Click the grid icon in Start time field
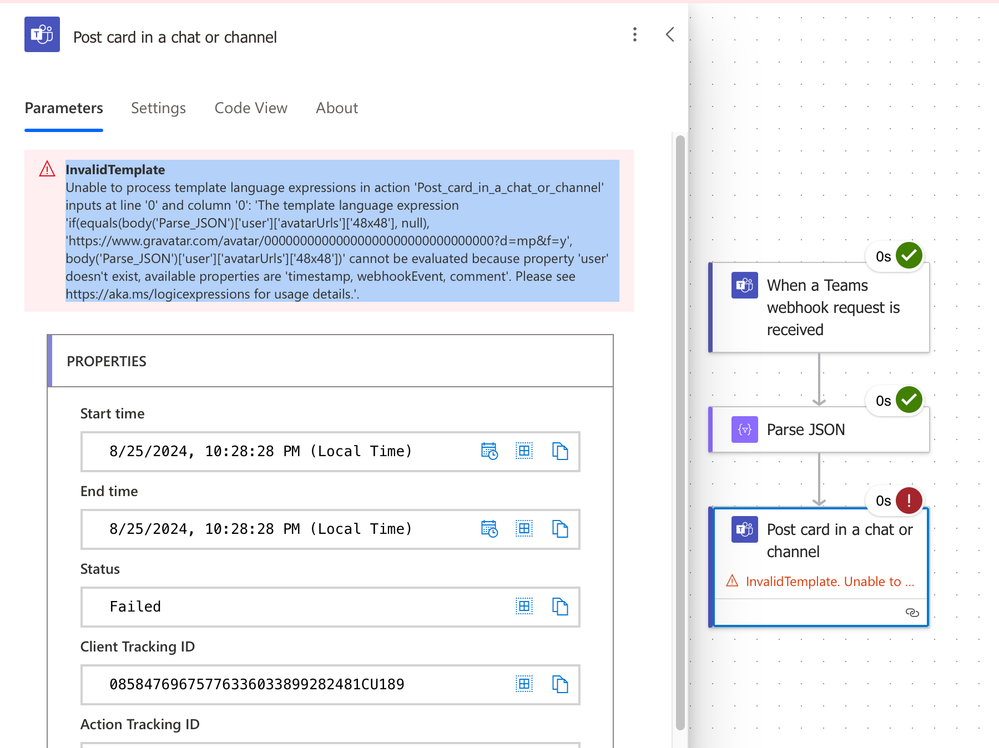 click(x=524, y=451)
